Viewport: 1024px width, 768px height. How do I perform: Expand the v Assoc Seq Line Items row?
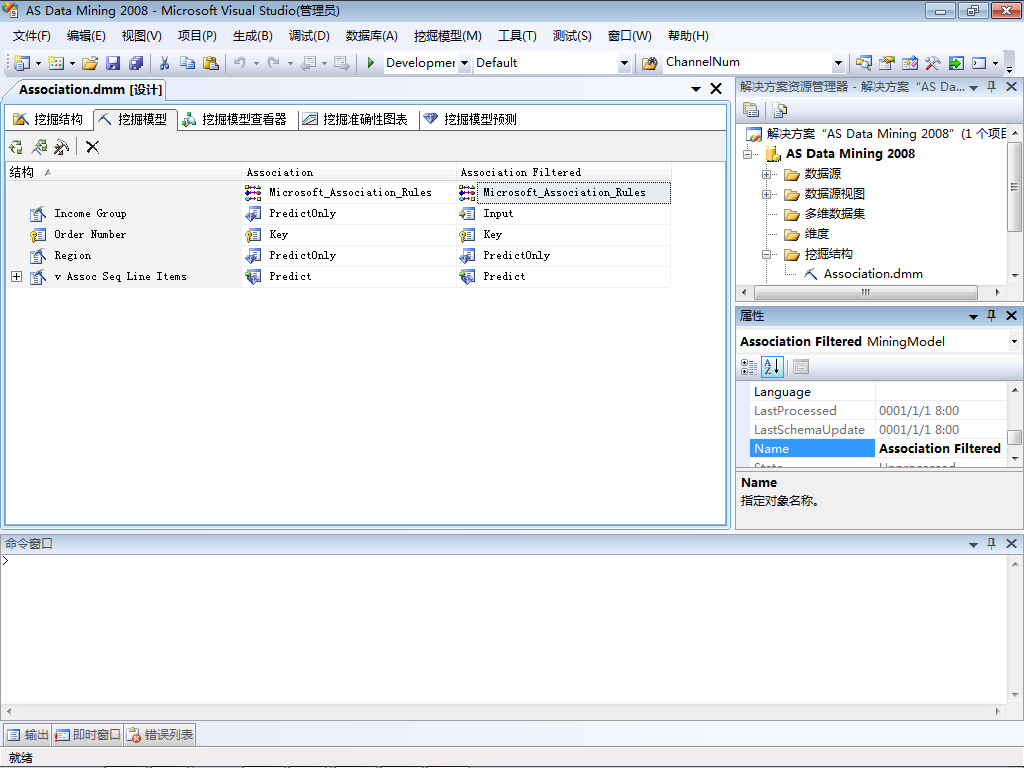click(x=16, y=277)
